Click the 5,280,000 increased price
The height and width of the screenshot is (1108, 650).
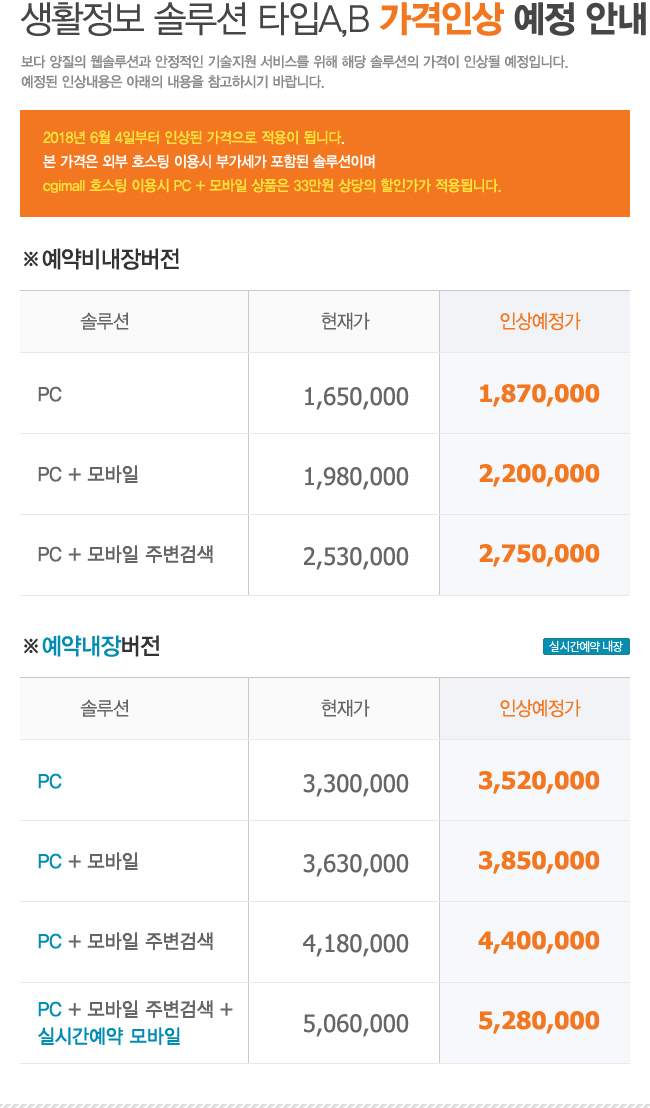tap(539, 1021)
